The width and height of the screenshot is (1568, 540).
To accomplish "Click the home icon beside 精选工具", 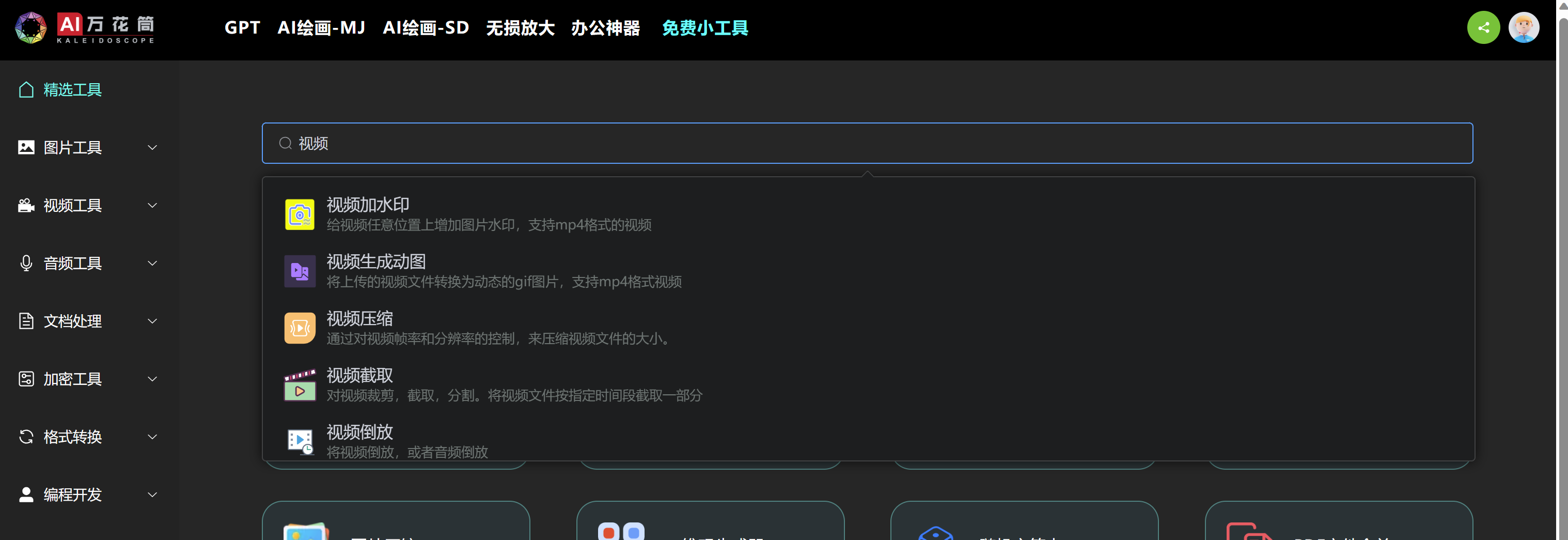I will 26,90.
